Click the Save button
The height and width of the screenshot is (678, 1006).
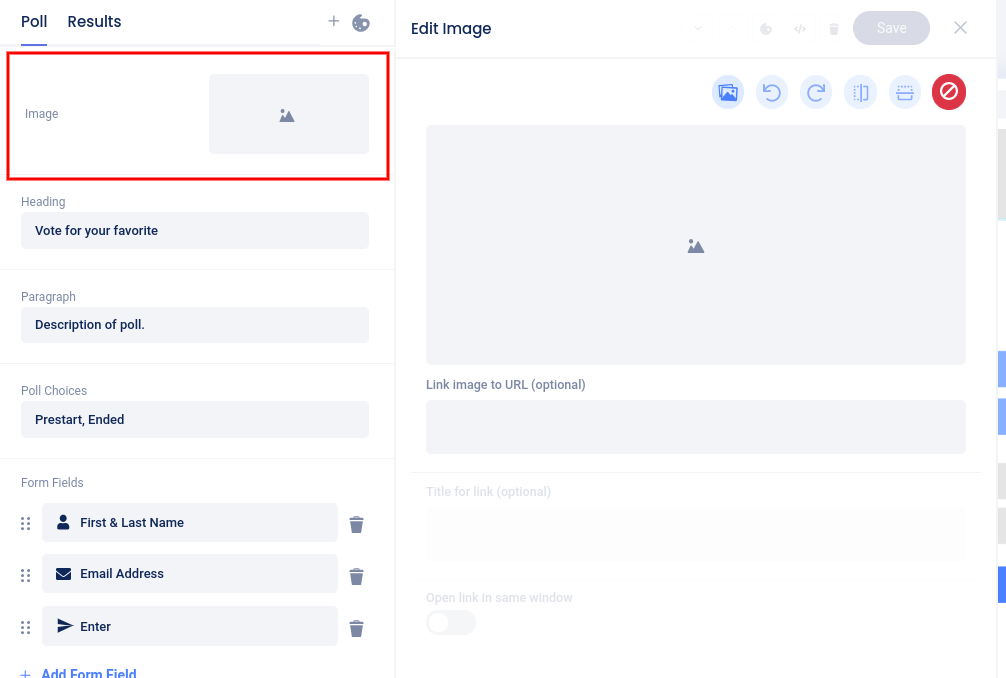click(891, 28)
